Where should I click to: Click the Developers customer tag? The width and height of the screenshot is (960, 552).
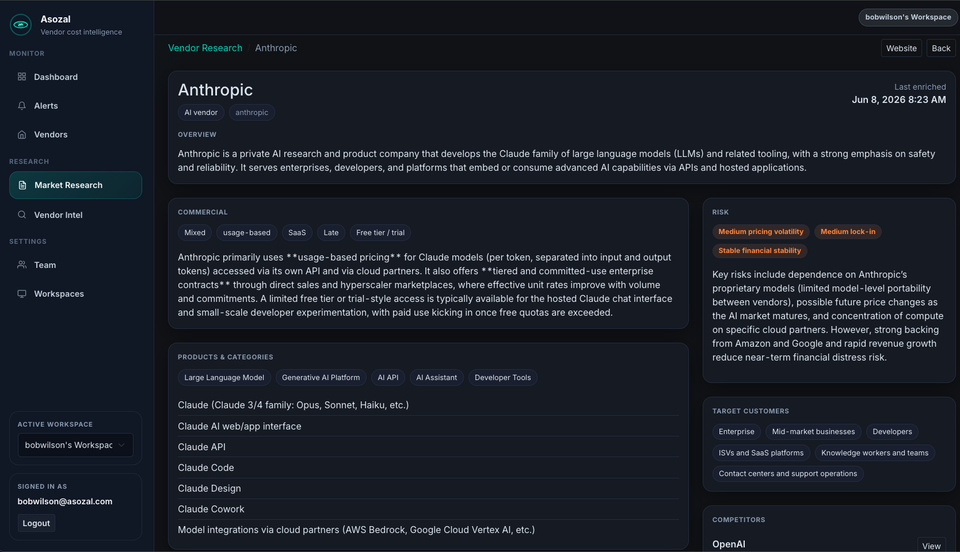point(892,431)
